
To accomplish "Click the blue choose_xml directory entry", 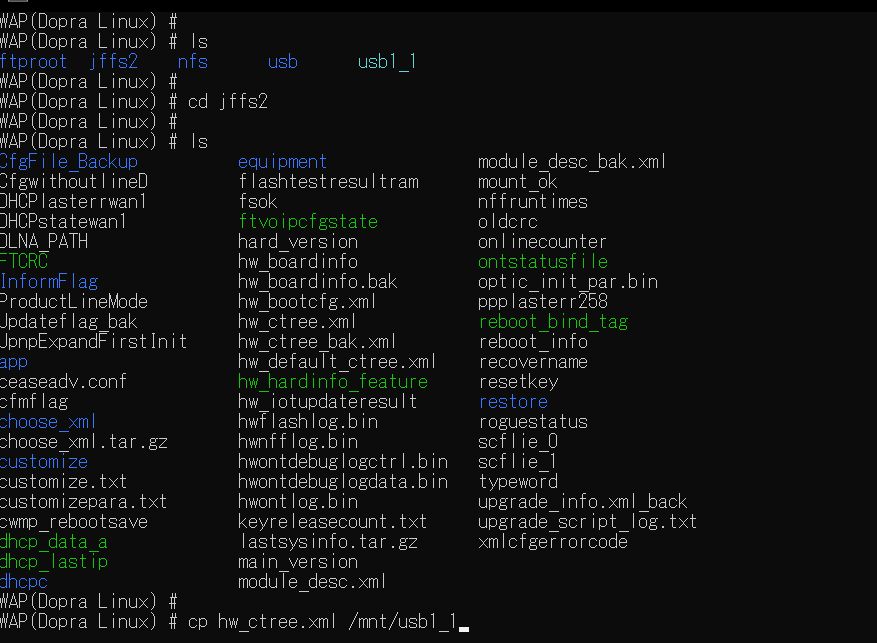I will (x=48, y=421).
